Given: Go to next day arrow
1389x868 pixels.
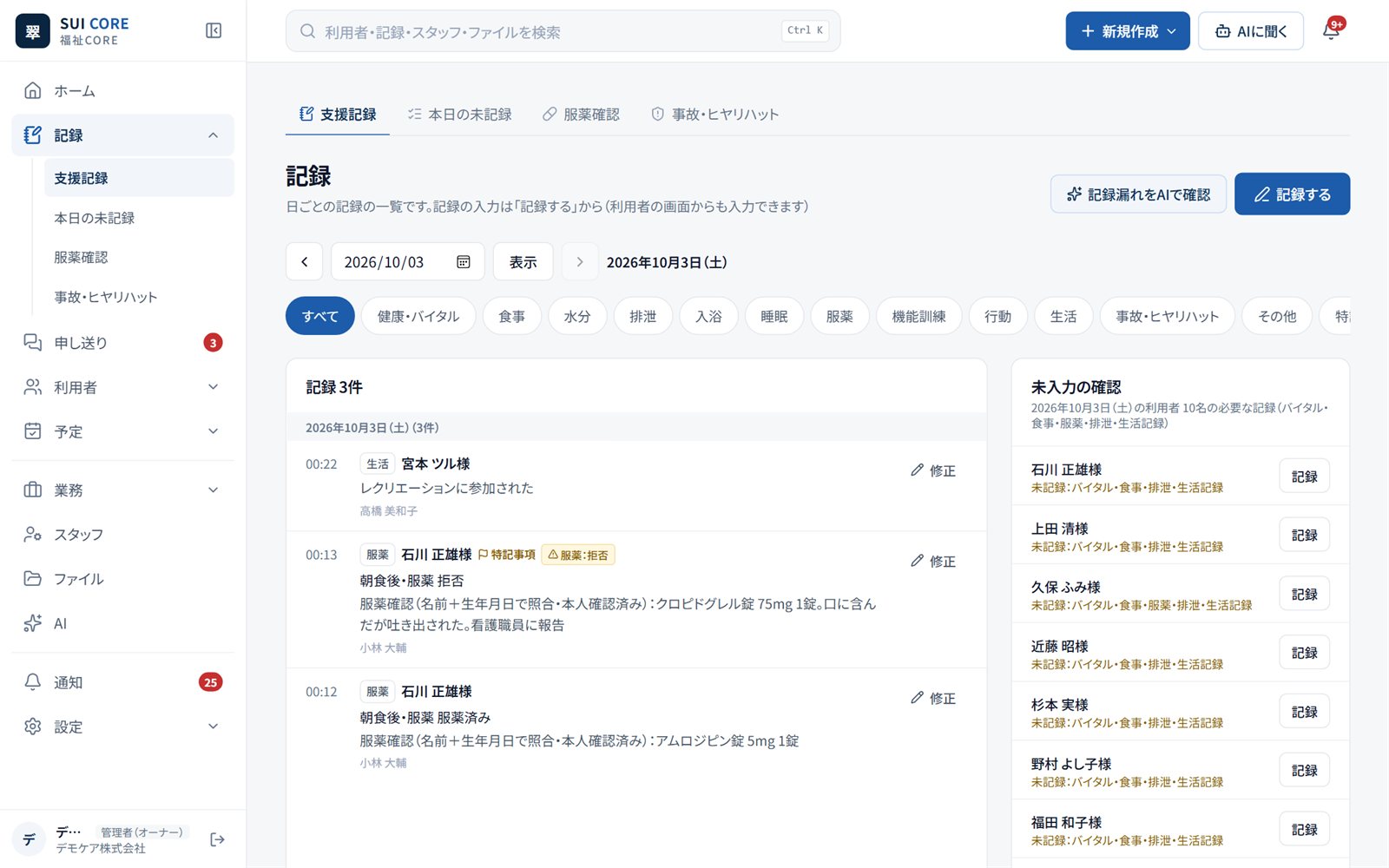Looking at the screenshot, I should pyautogui.click(x=580, y=262).
